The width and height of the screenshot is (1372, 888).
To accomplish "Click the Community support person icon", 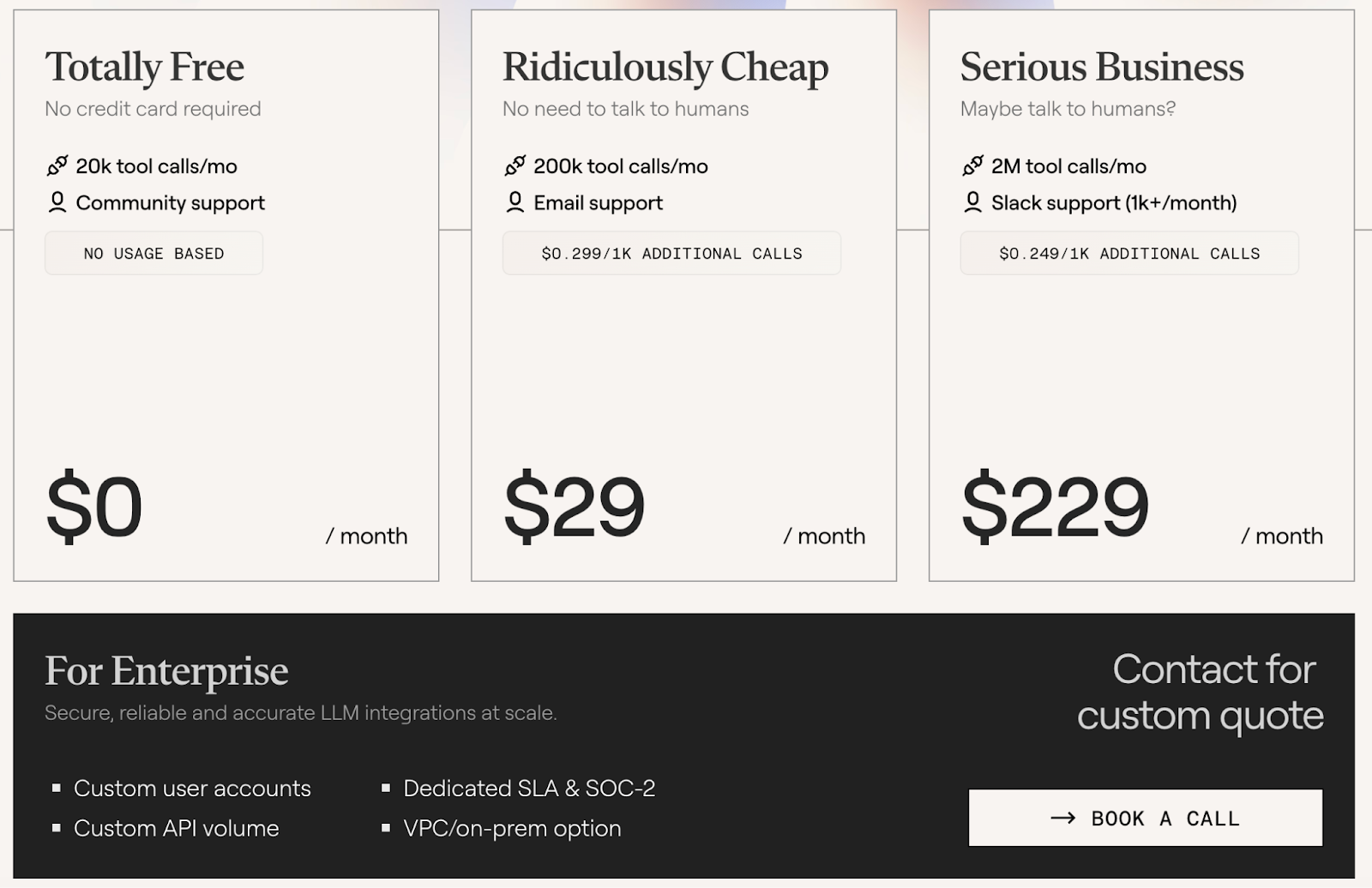I will coord(57,202).
